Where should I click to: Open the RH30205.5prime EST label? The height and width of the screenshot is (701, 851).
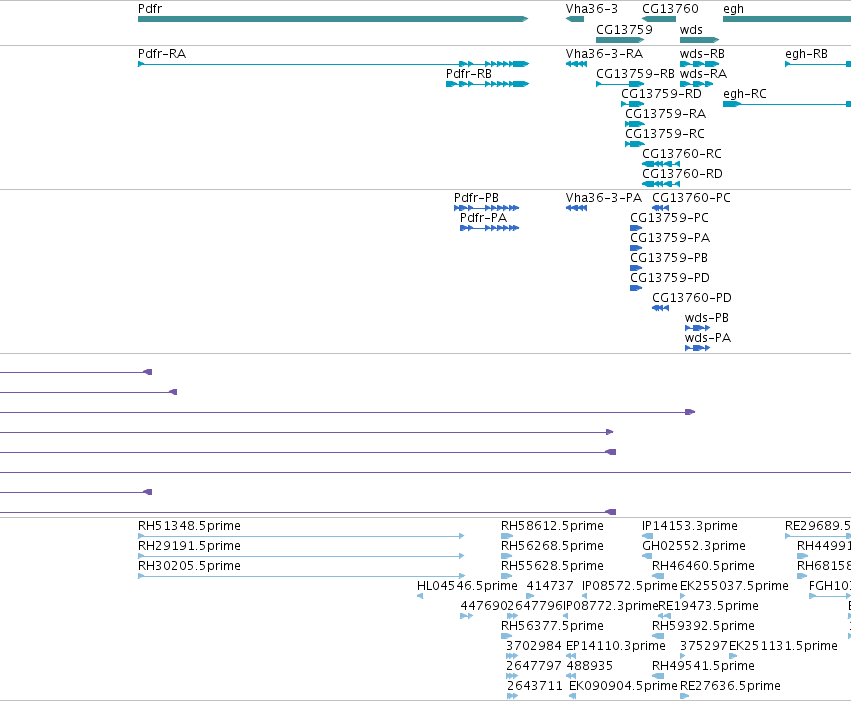click(189, 566)
